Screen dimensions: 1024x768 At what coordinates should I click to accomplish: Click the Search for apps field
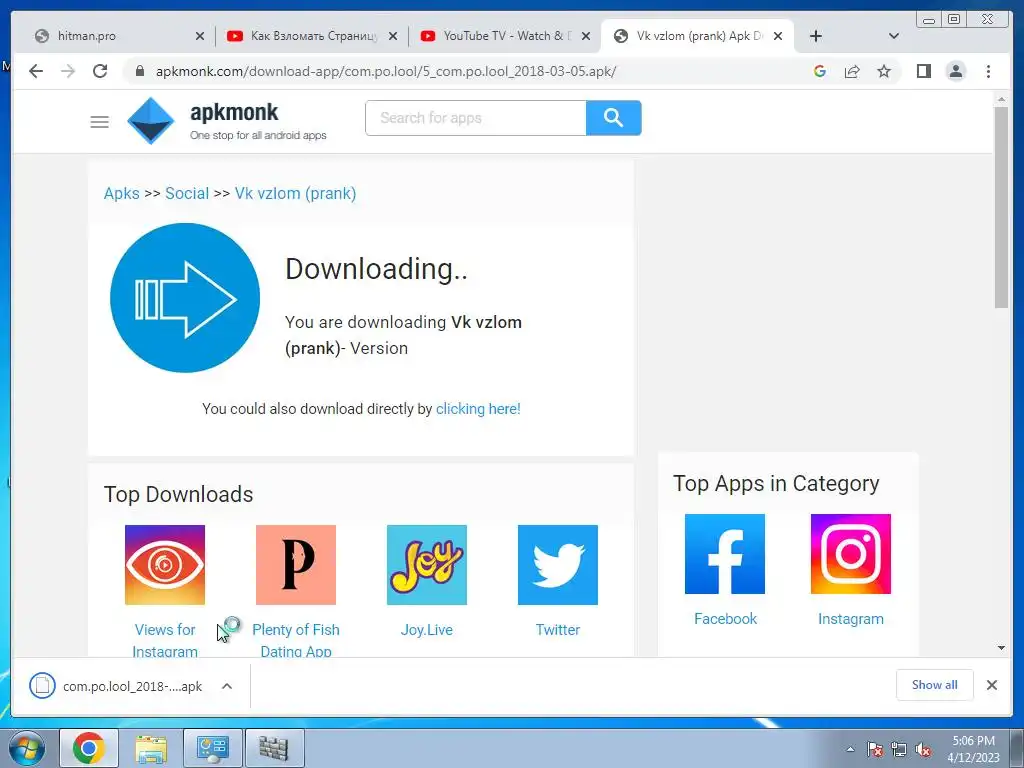[475, 118]
